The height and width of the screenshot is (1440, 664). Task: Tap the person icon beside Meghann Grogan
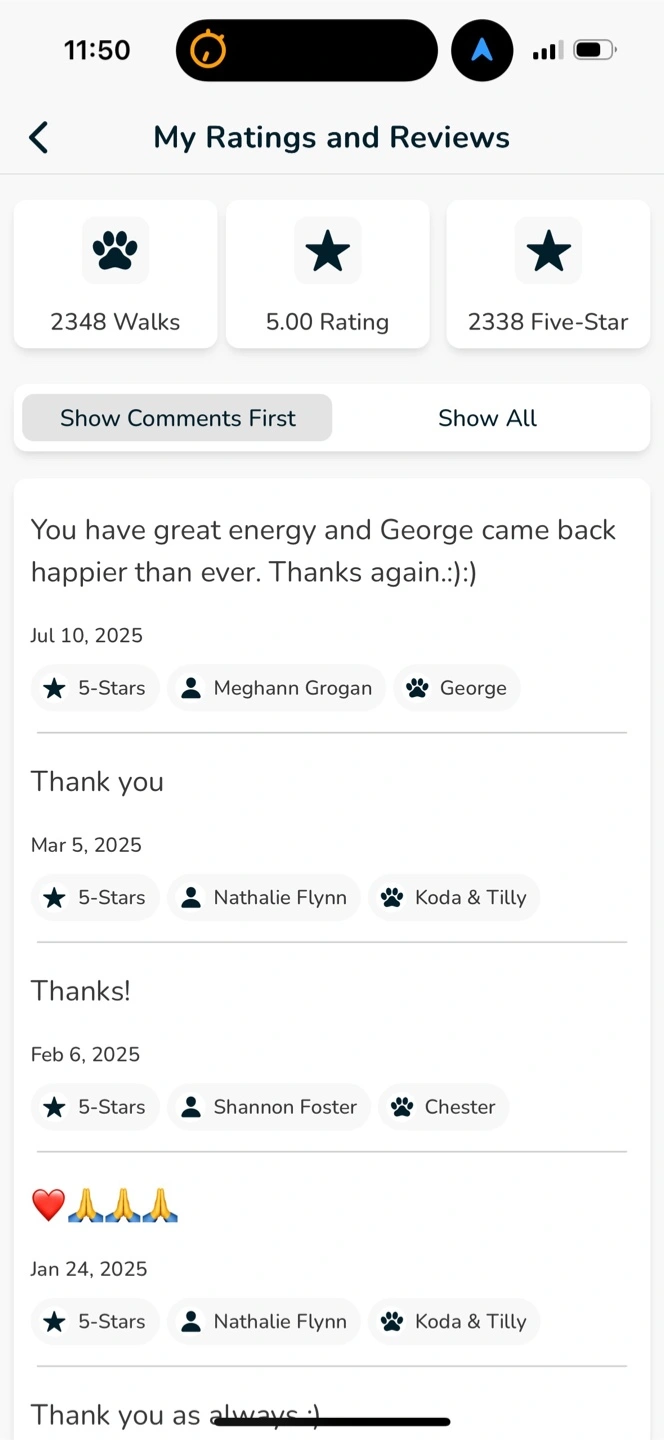coord(190,688)
